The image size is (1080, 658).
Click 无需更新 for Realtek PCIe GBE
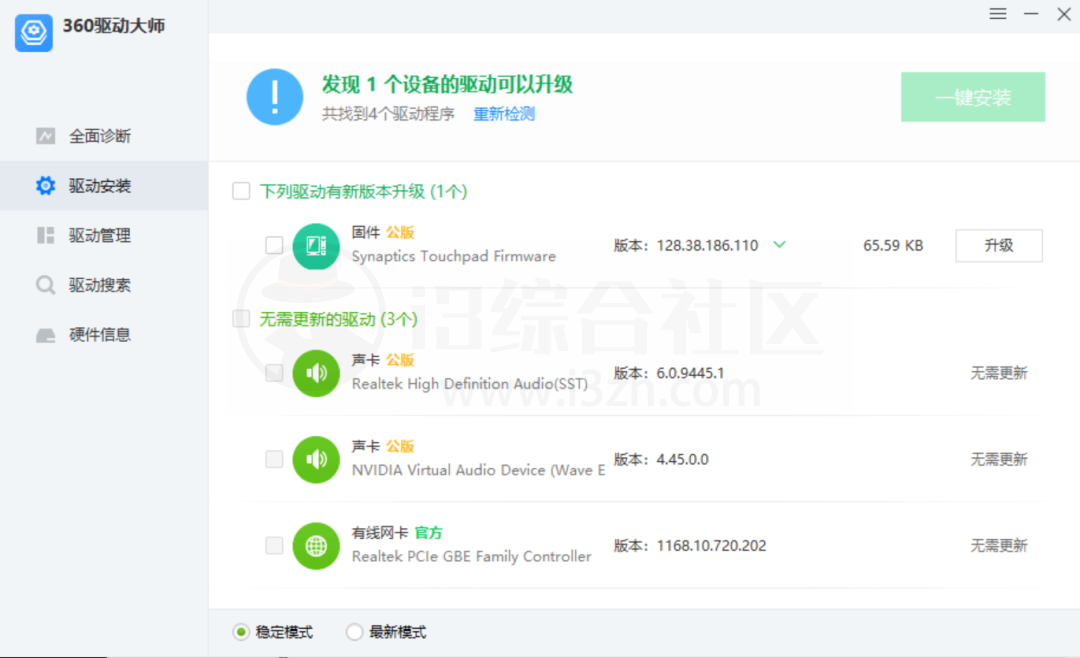pyautogui.click(x=999, y=546)
